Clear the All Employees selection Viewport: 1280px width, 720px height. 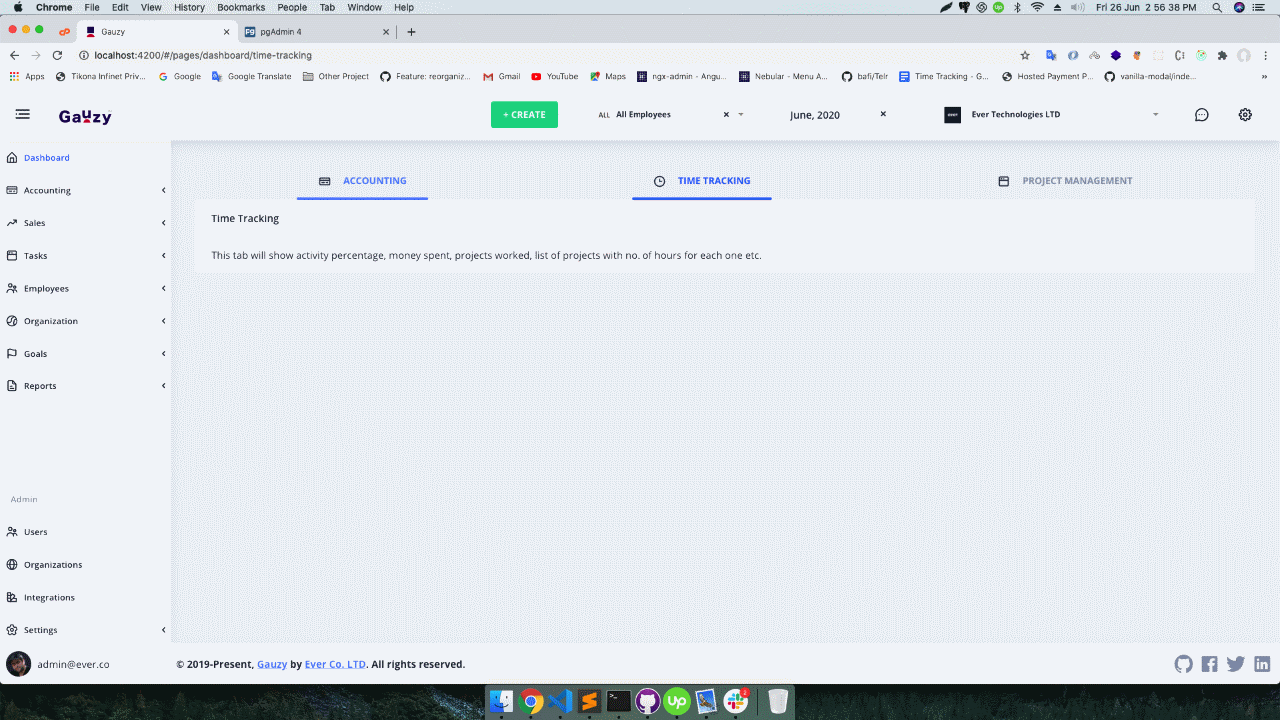(x=726, y=115)
